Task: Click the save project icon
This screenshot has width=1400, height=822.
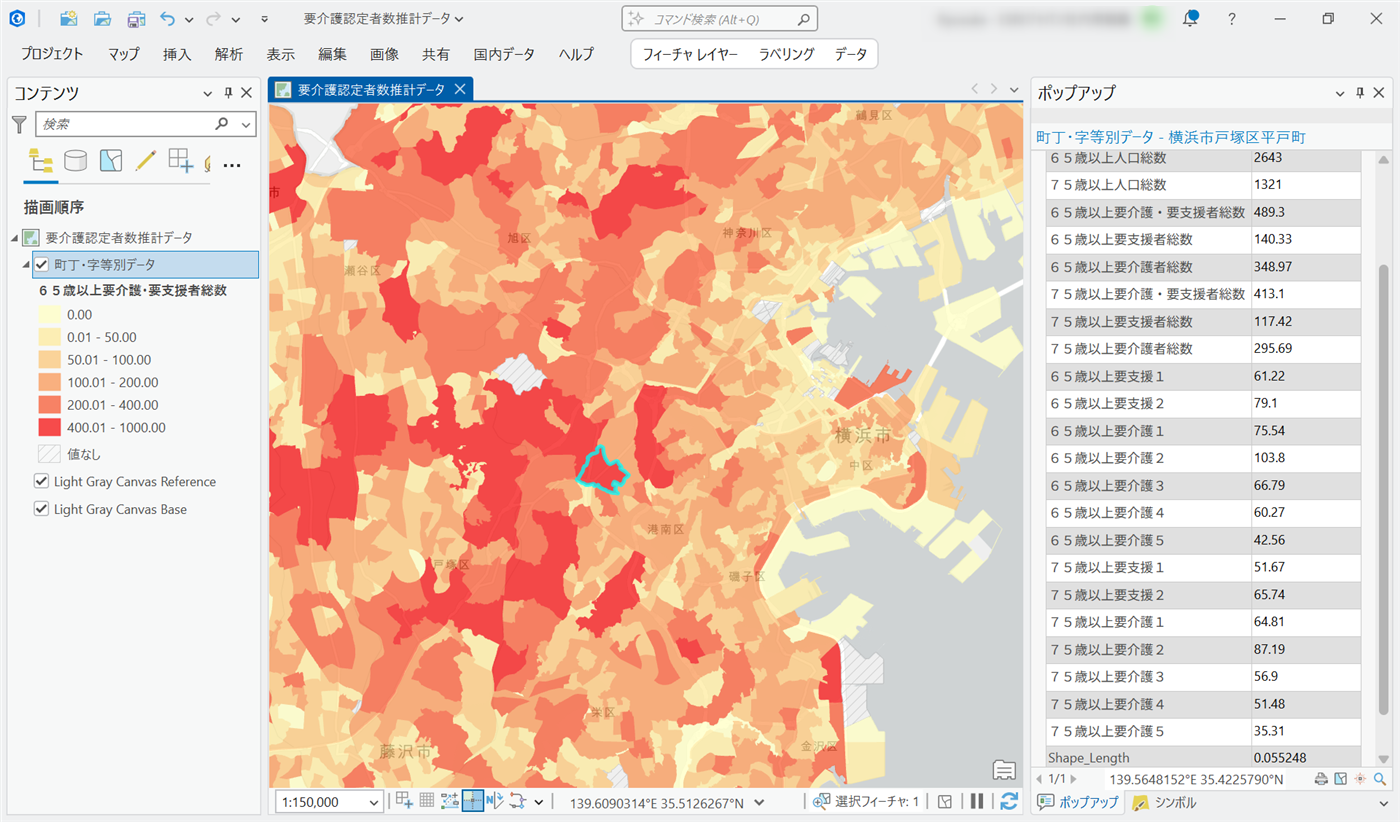Action: coord(136,19)
